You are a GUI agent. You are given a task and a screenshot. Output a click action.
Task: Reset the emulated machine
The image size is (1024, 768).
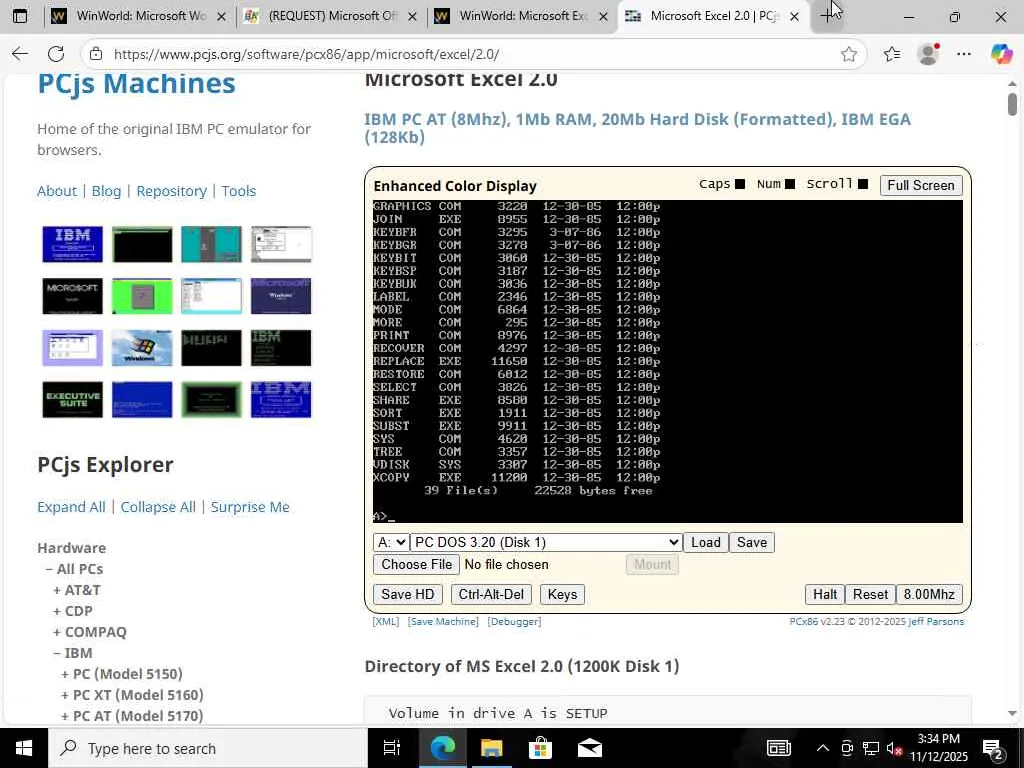(x=870, y=594)
